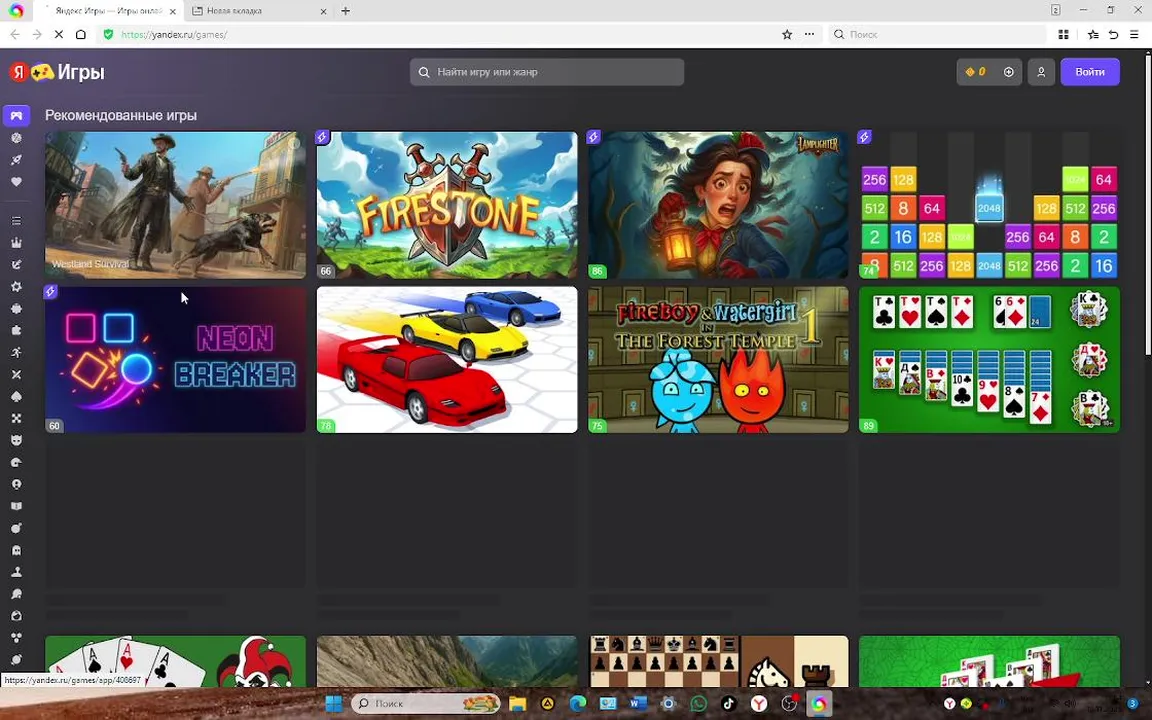Open the Neon Breaker game card
This screenshot has height=720, width=1152.
176,359
